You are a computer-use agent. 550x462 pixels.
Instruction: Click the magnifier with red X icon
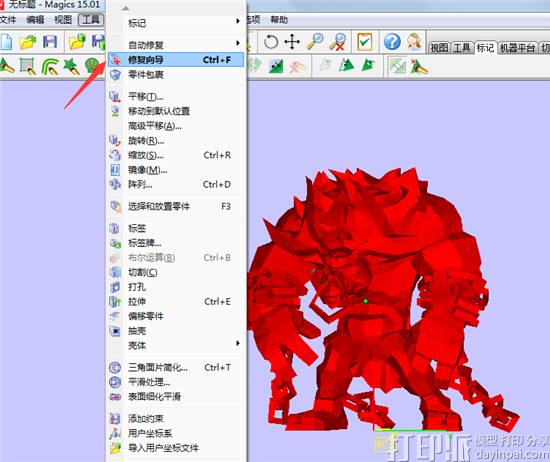[337, 42]
